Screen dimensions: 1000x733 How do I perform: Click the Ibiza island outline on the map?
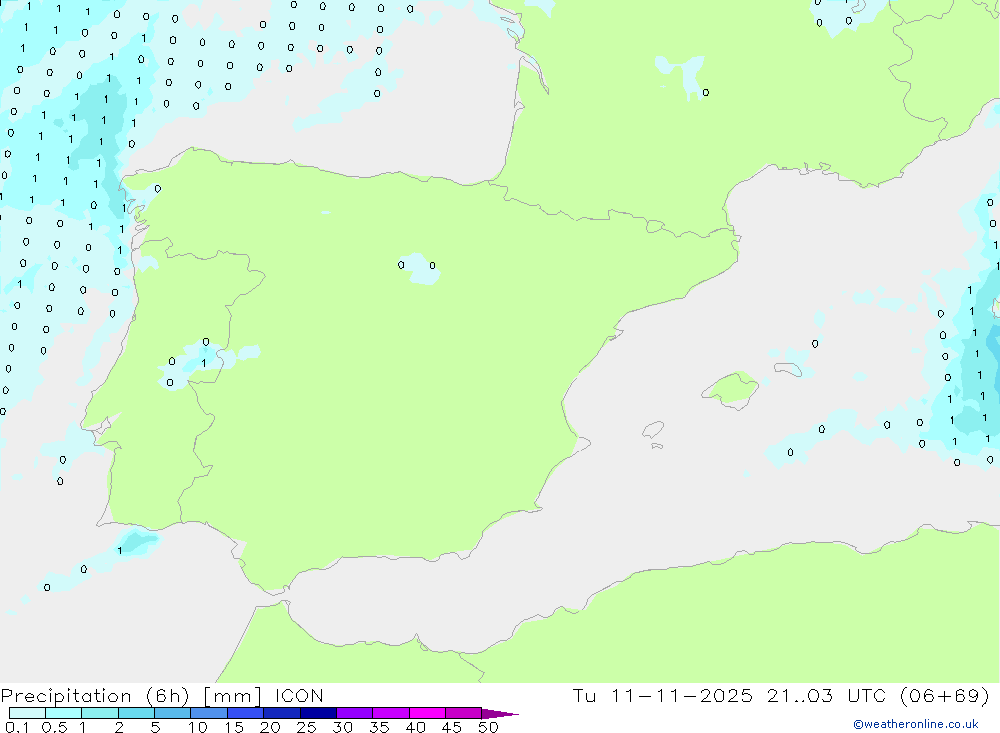pos(653,430)
